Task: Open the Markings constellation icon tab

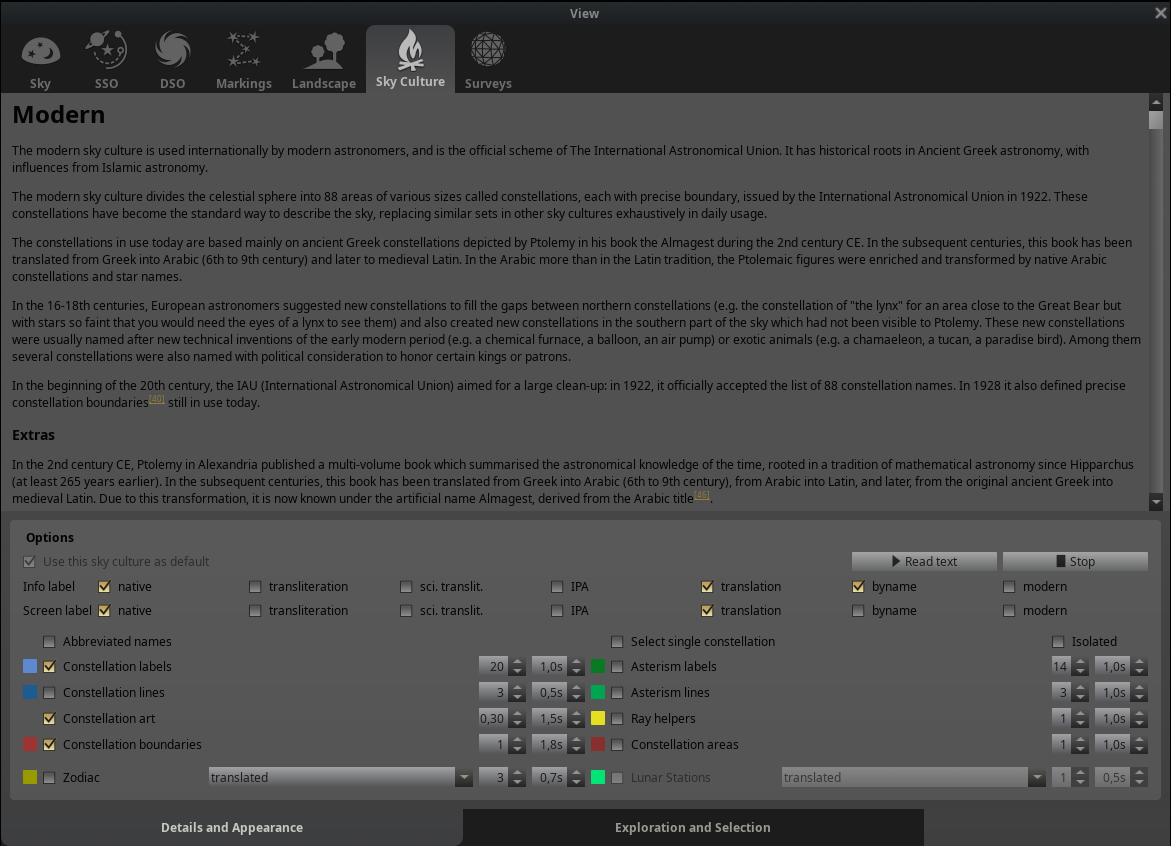Action: 243,50
